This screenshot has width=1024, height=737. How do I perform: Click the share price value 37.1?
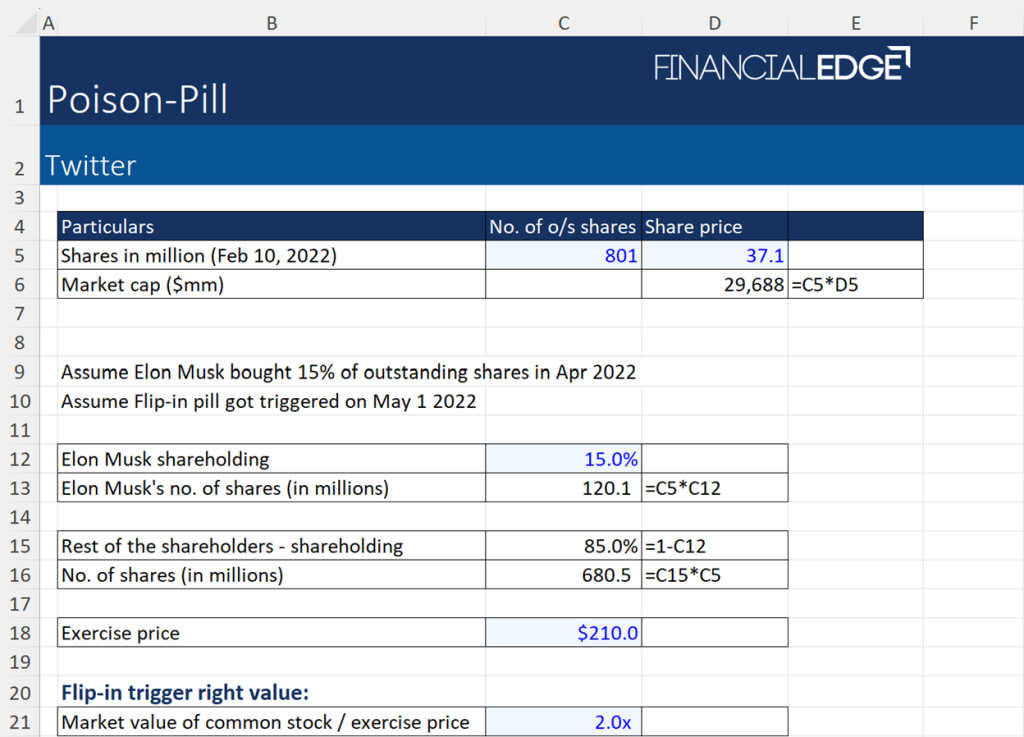(x=714, y=255)
